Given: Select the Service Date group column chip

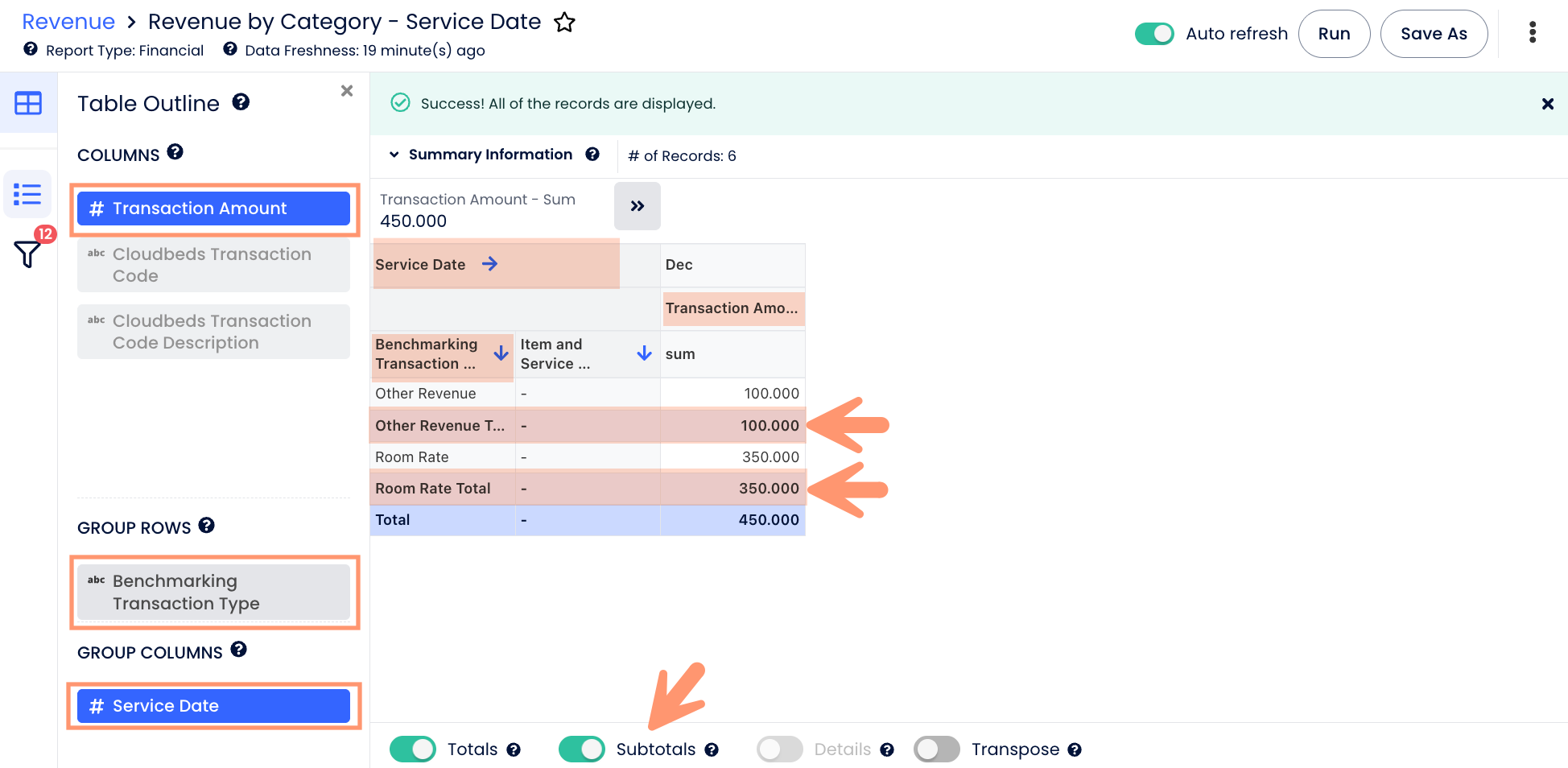Looking at the screenshot, I should coord(213,706).
